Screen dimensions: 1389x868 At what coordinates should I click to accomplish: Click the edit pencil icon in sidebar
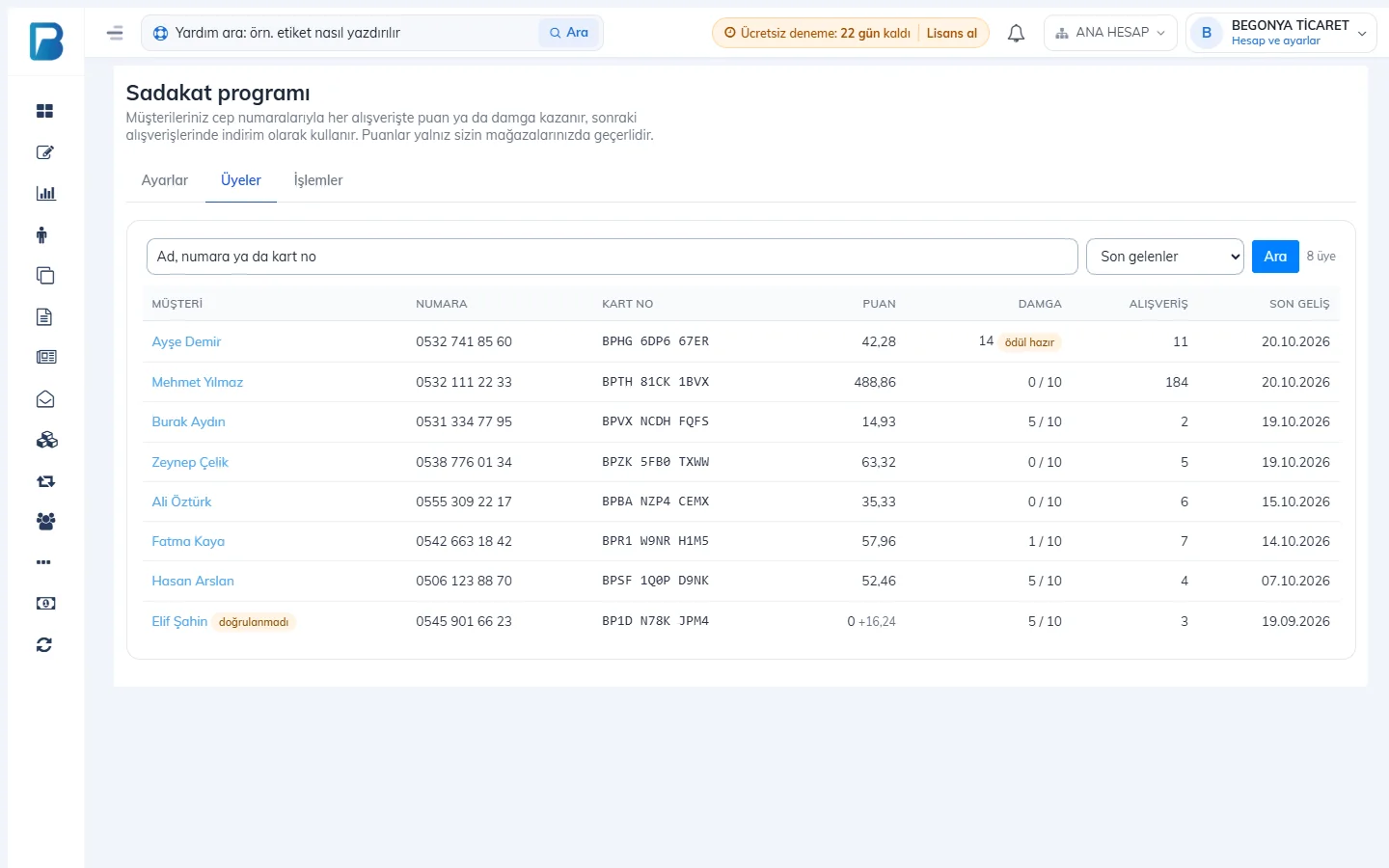pos(44,152)
